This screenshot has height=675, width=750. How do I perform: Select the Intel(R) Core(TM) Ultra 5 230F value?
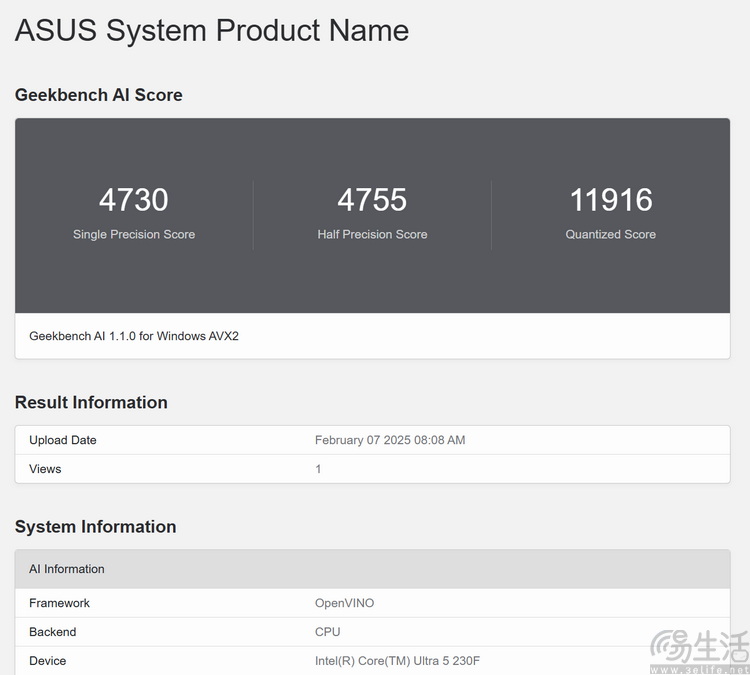(x=397, y=661)
